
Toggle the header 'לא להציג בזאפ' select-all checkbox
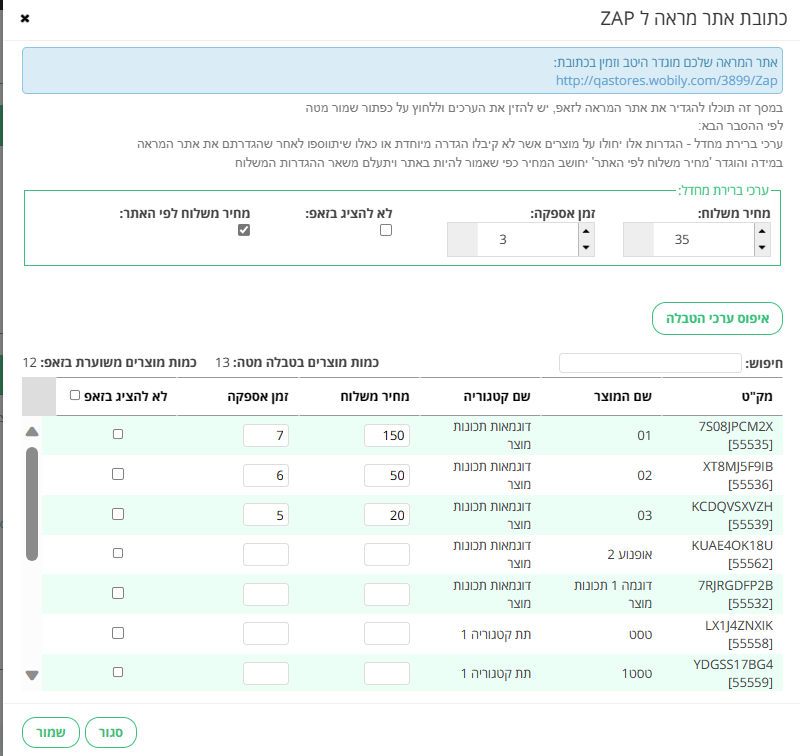[75, 395]
